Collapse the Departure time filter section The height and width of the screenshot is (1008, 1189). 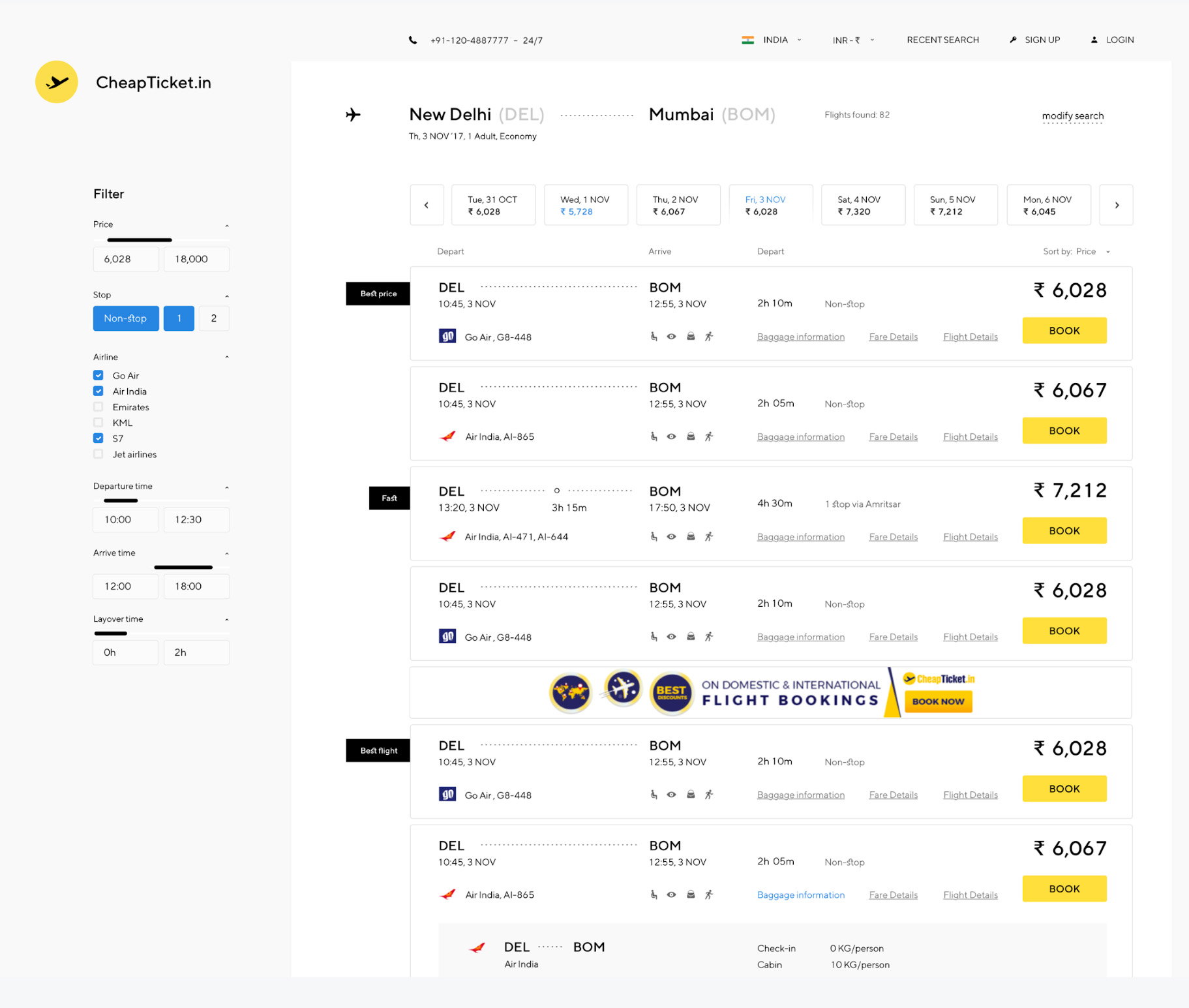227,487
